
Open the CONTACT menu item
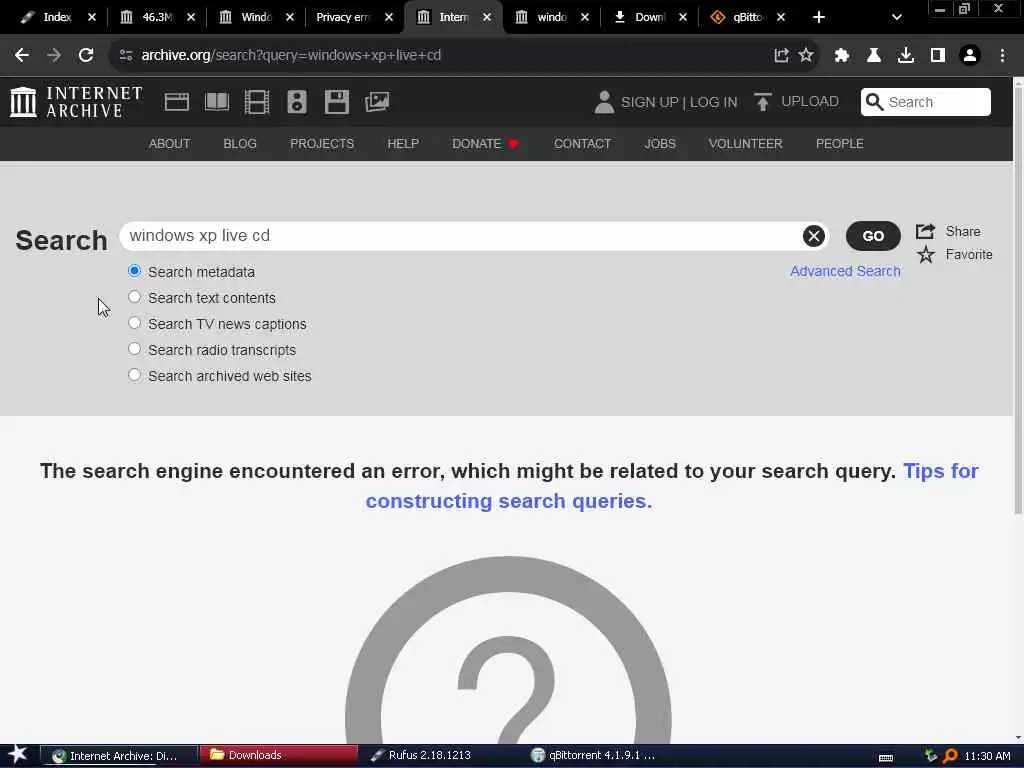click(583, 144)
